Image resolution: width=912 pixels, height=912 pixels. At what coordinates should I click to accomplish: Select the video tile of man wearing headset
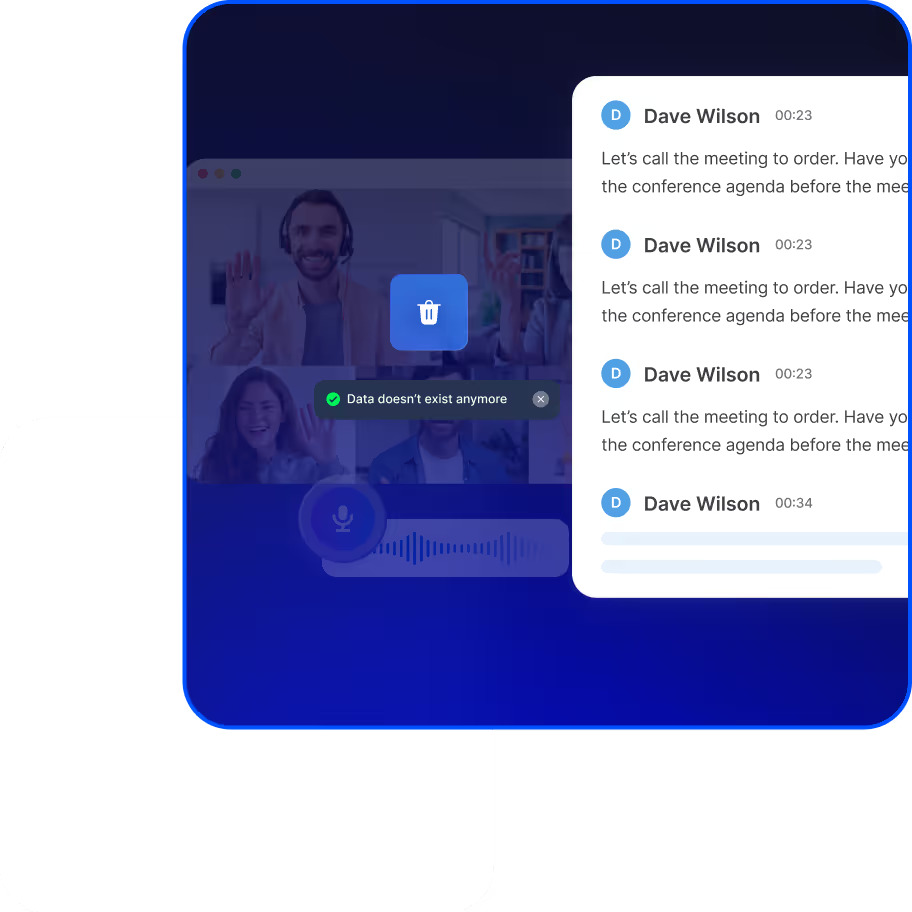click(x=300, y=270)
